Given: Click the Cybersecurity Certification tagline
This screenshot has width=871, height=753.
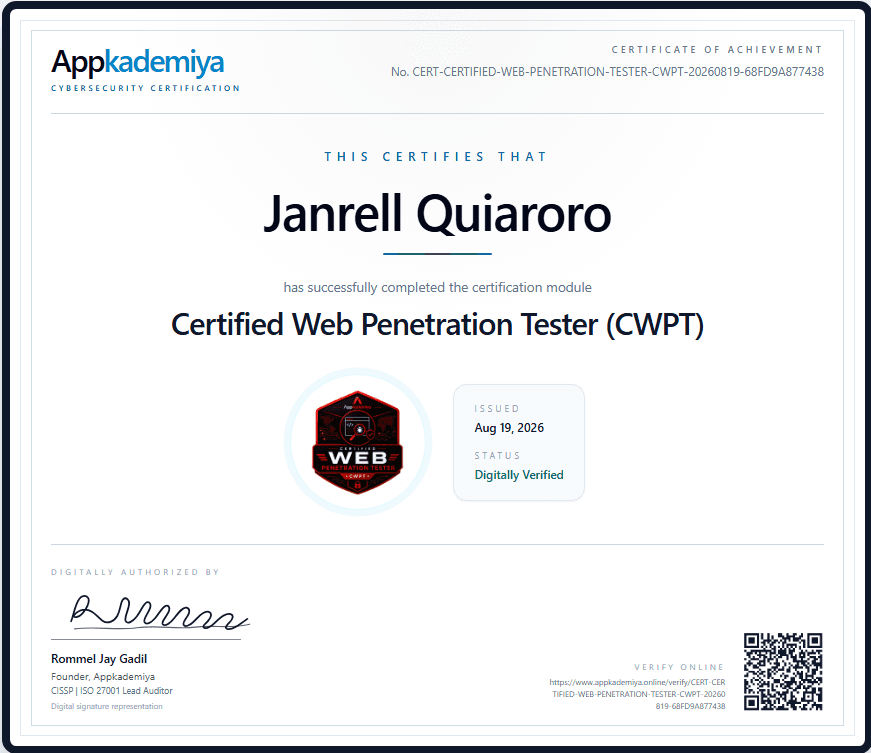Looking at the screenshot, I should (x=146, y=88).
